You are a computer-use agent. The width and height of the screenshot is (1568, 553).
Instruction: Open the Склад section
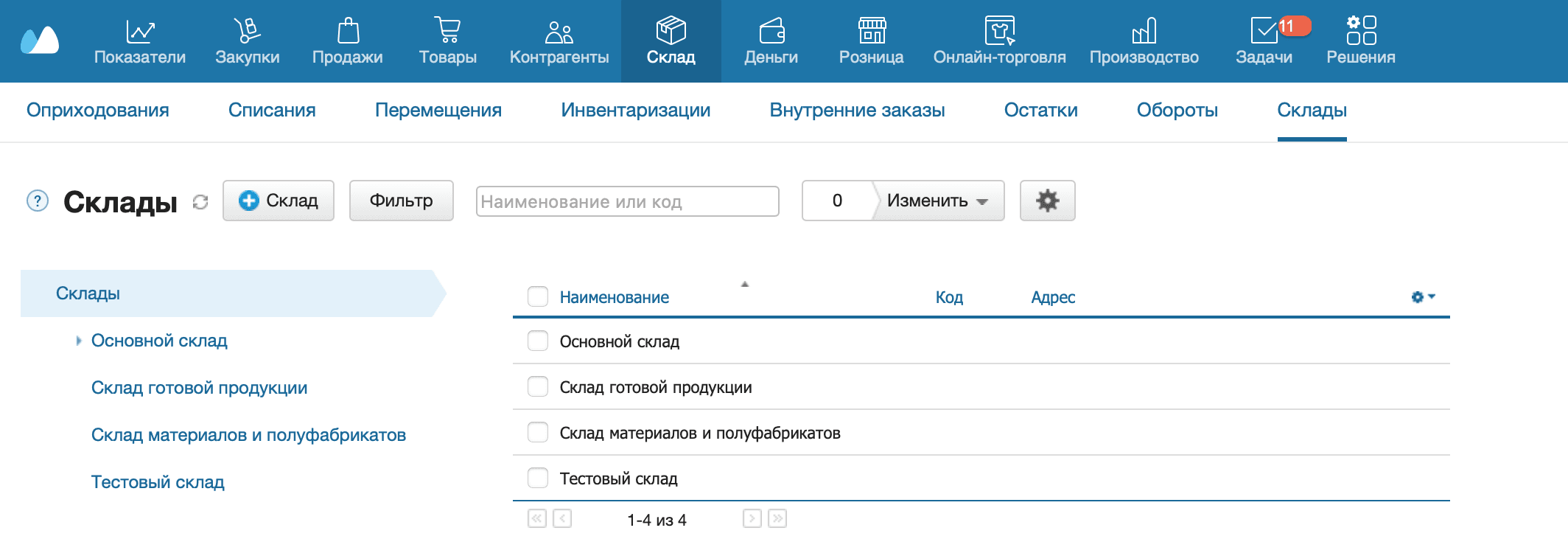click(671, 41)
